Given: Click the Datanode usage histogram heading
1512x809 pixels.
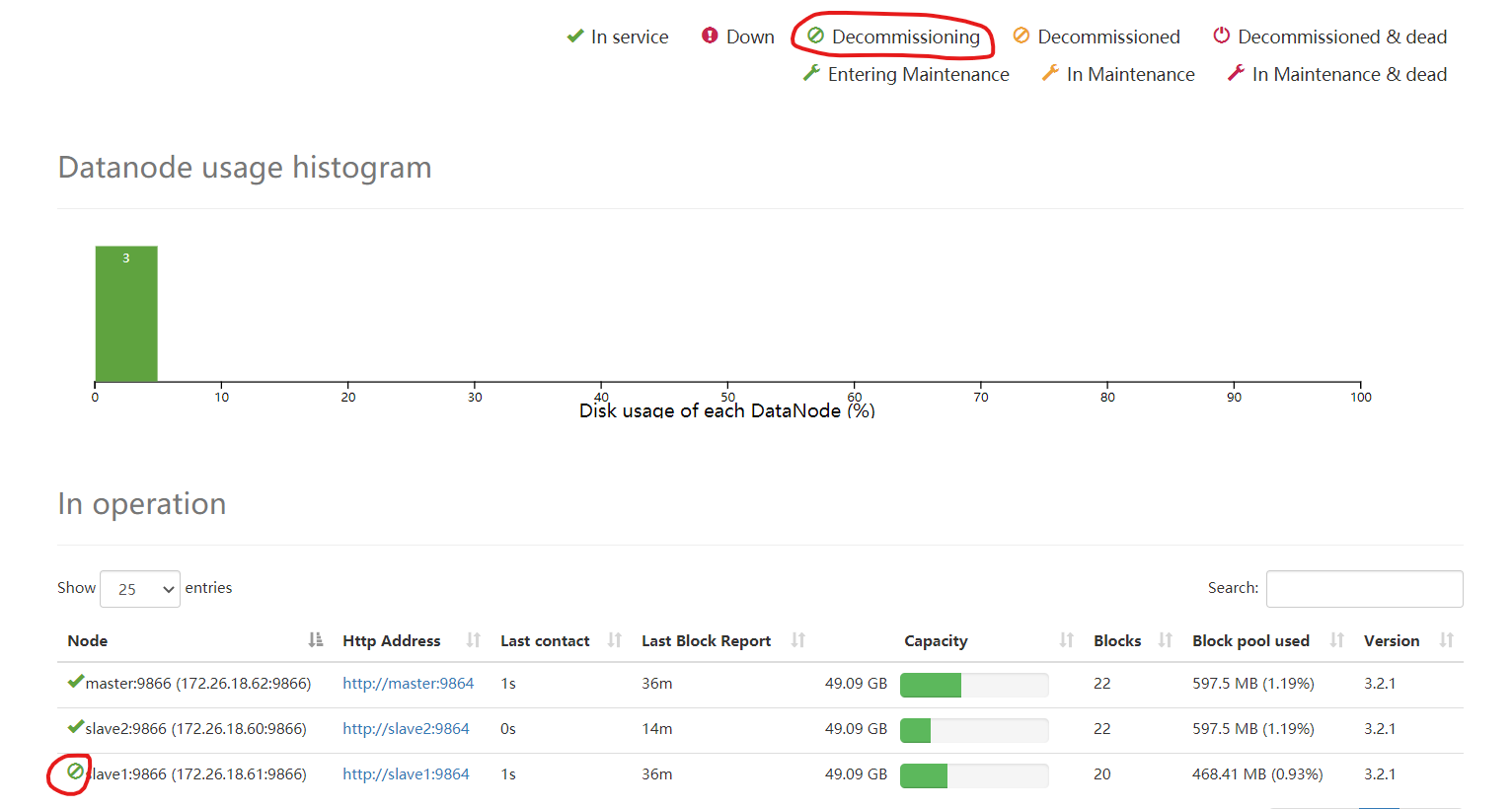Looking at the screenshot, I should [245, 168].
